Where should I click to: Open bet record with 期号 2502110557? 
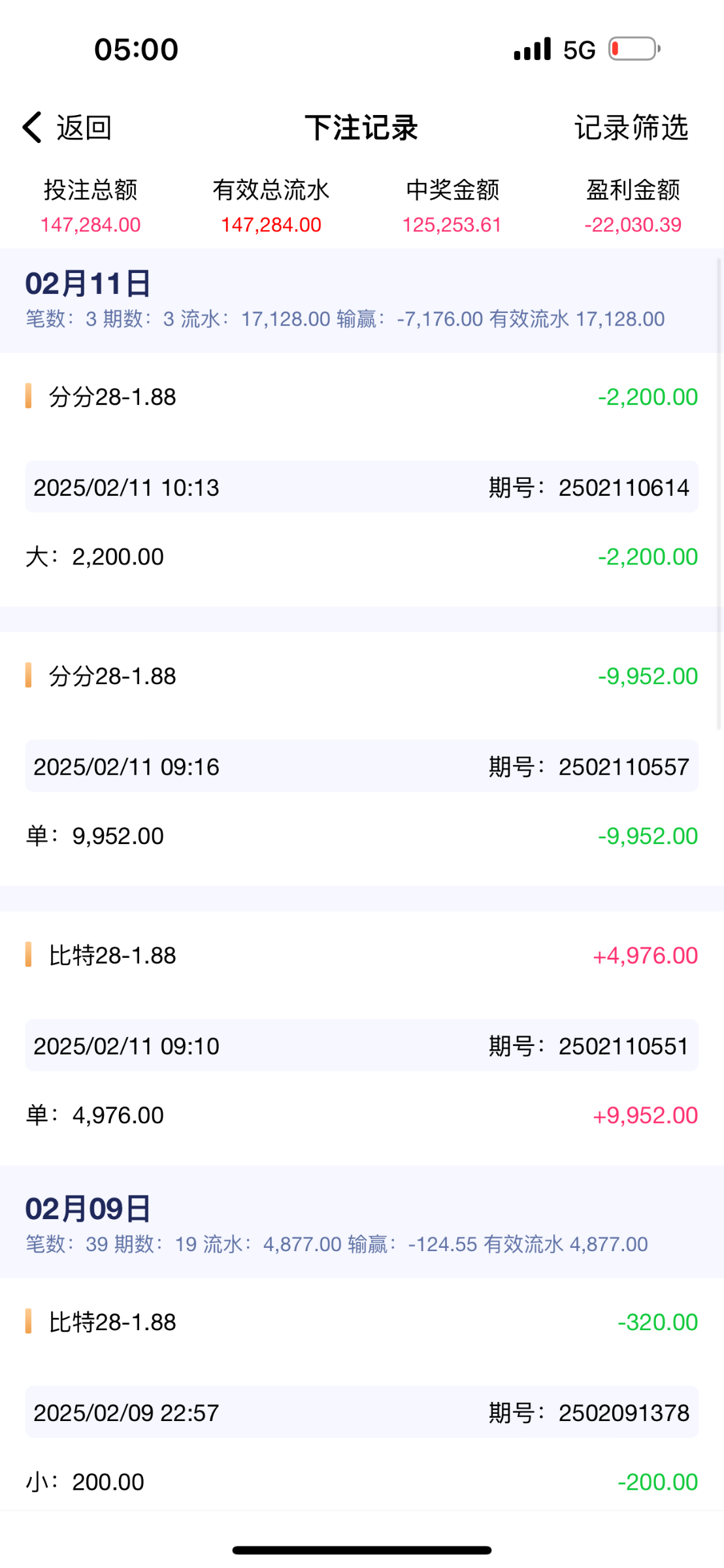point(361,766)
